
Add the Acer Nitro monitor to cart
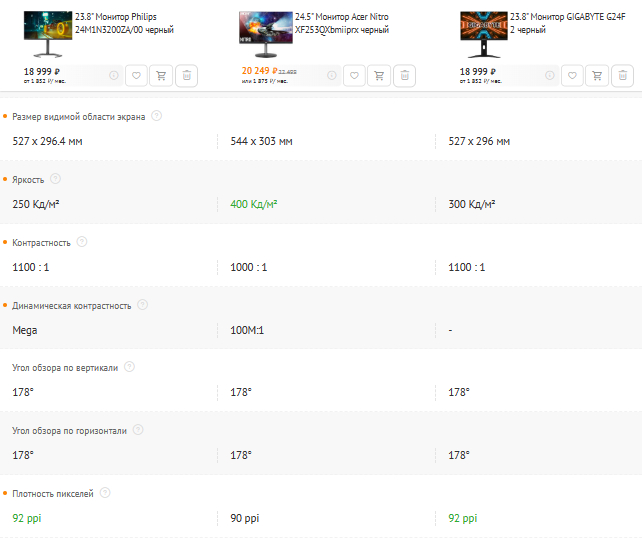(x=380, y=75)
